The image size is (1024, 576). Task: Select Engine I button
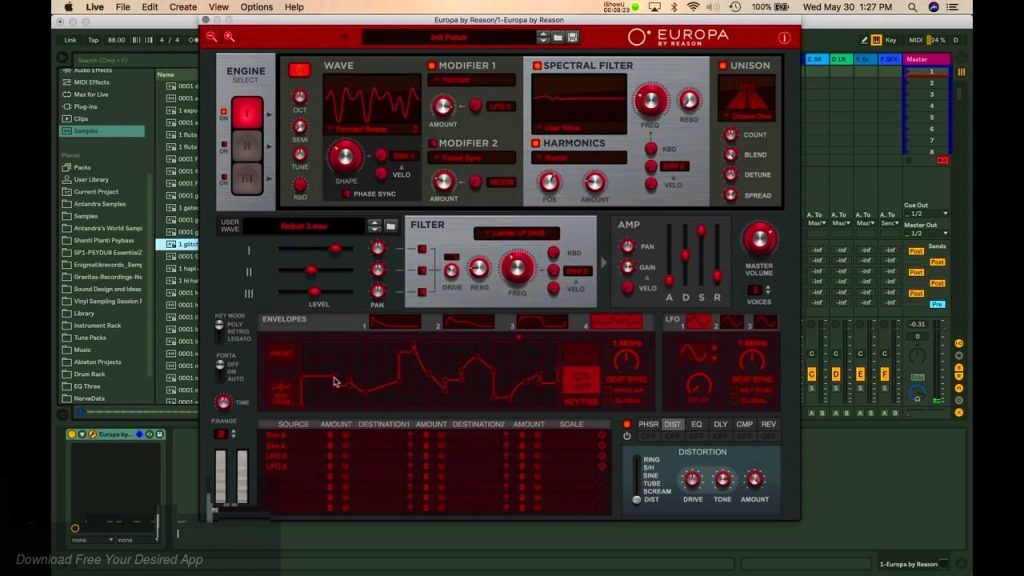coord(247,114)
